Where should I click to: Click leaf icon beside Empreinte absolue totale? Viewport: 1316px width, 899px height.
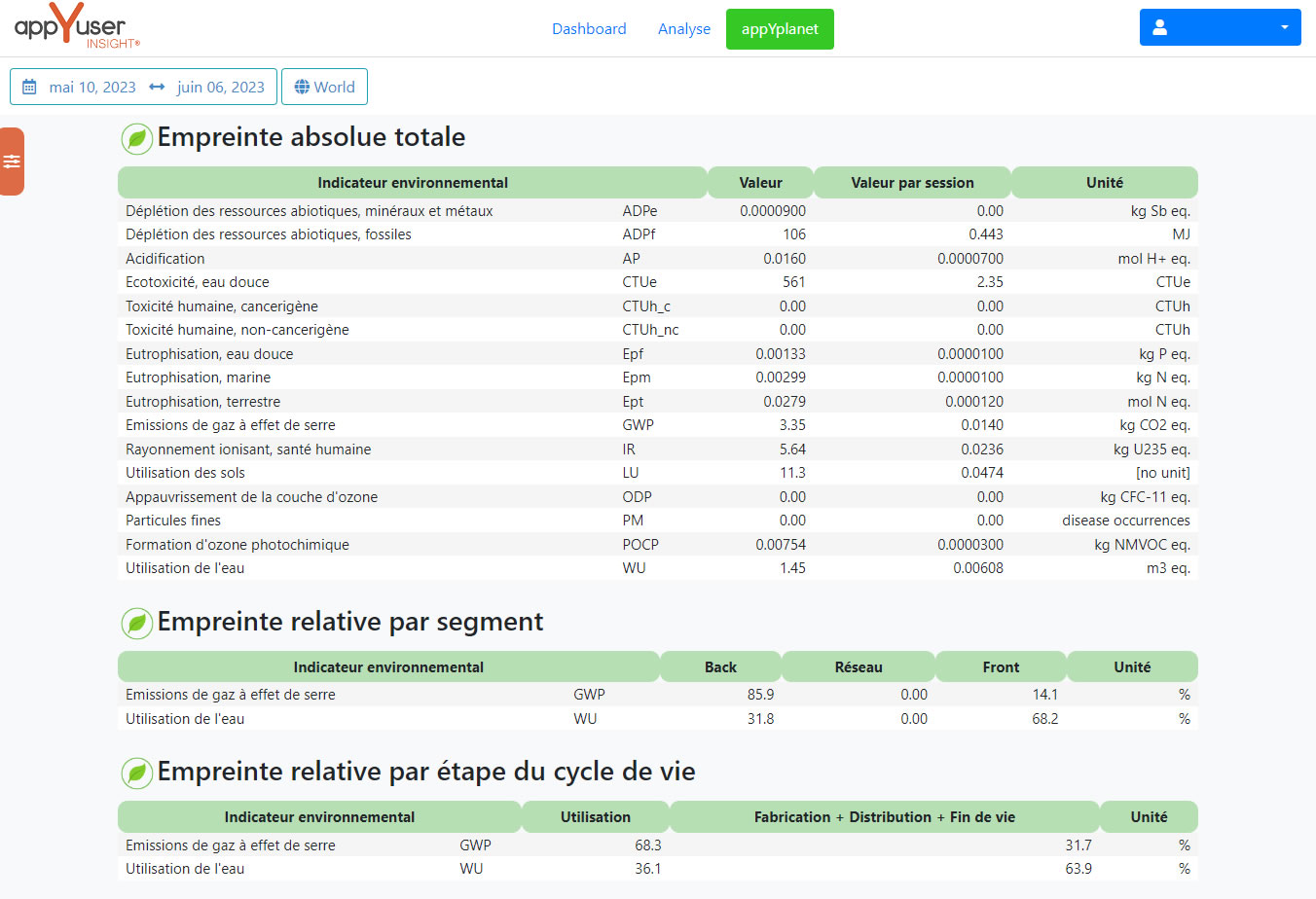[x=137, y=139]
